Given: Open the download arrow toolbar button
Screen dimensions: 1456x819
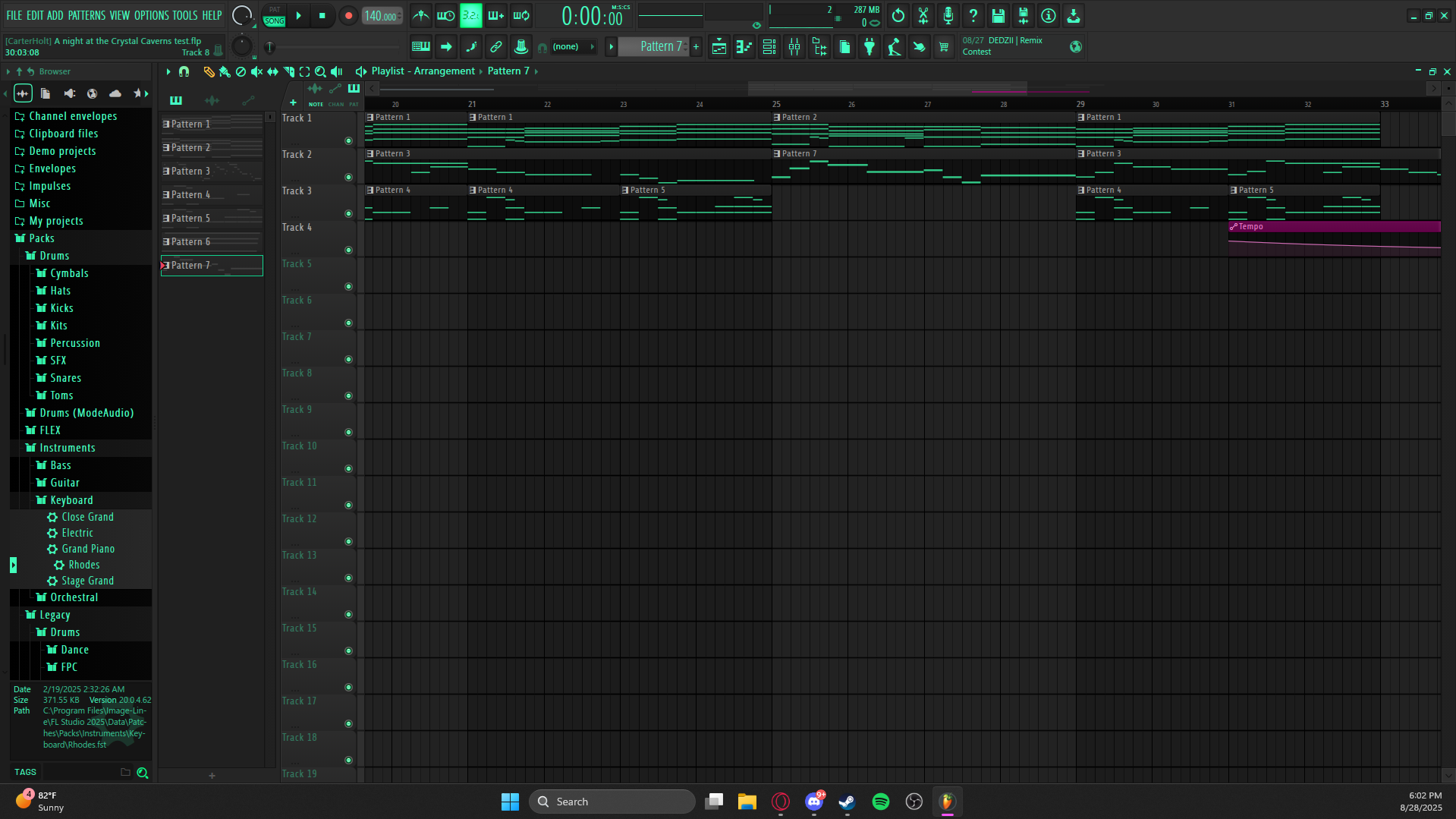Looking at the screenshot, I should coord(1074,15).
